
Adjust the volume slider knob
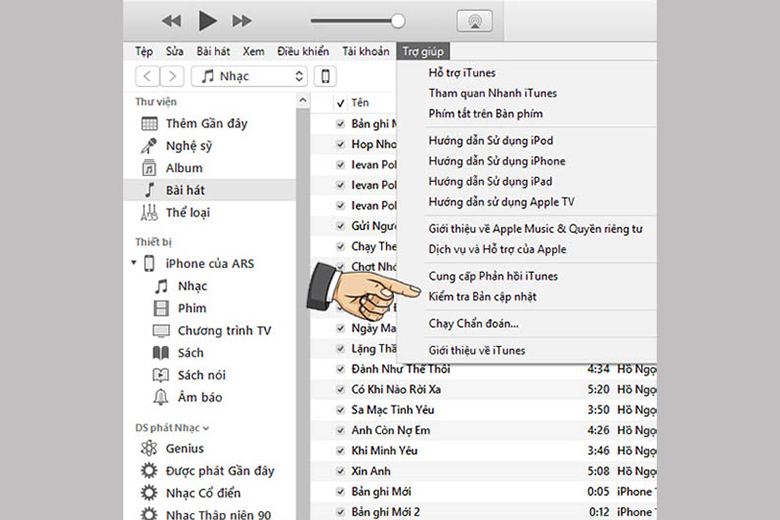click(398, 21)
